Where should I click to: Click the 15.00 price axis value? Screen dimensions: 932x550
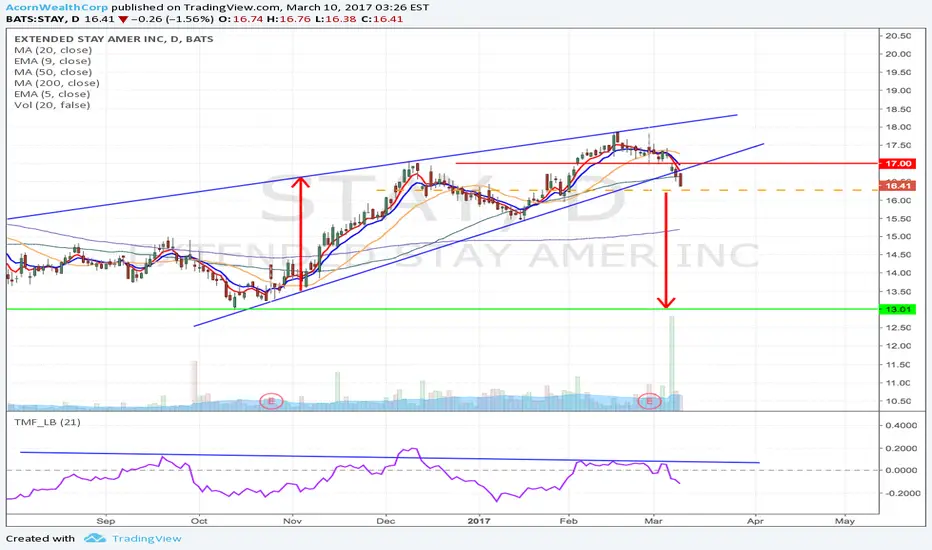tap(898, 237)
